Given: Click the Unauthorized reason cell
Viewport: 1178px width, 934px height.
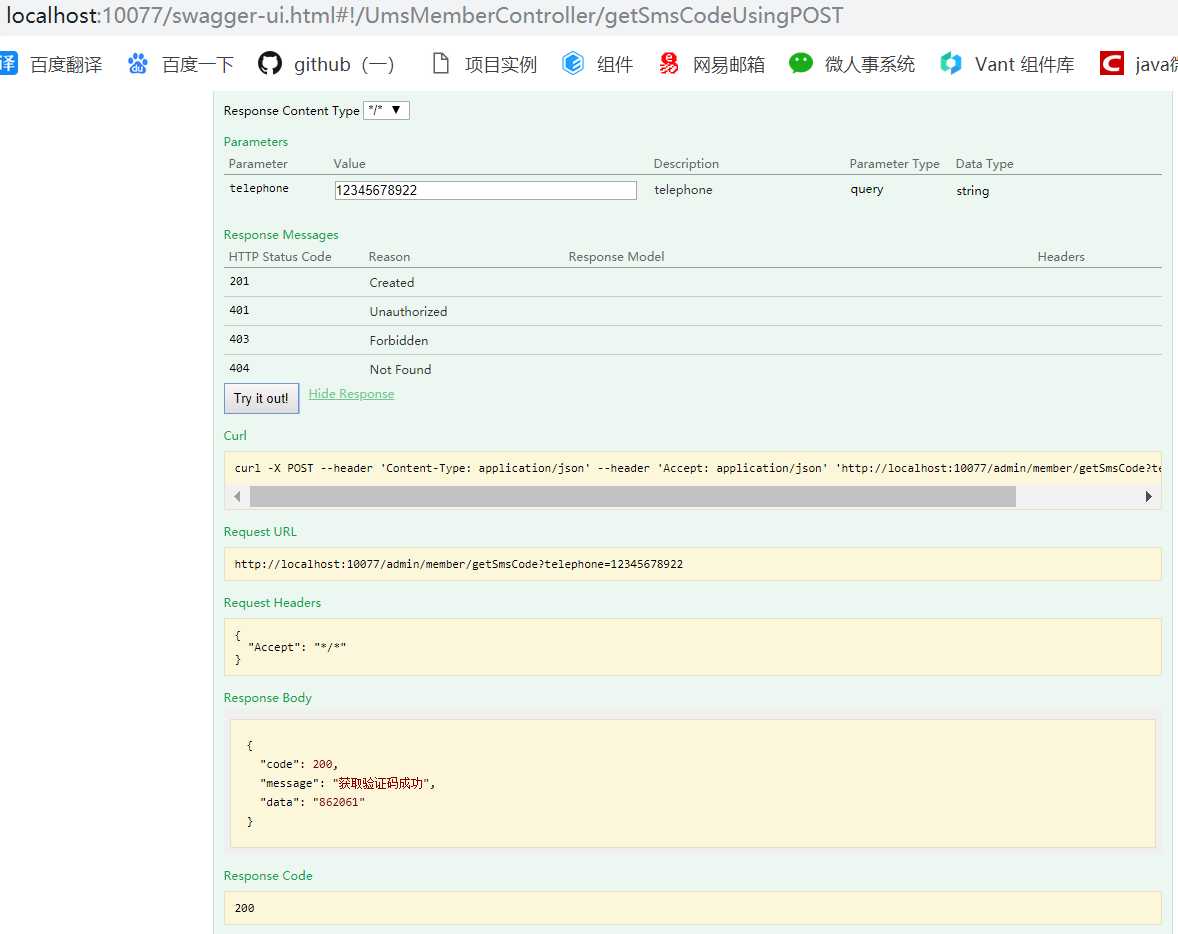Looking at the screenshot, I should click(408, 311).
